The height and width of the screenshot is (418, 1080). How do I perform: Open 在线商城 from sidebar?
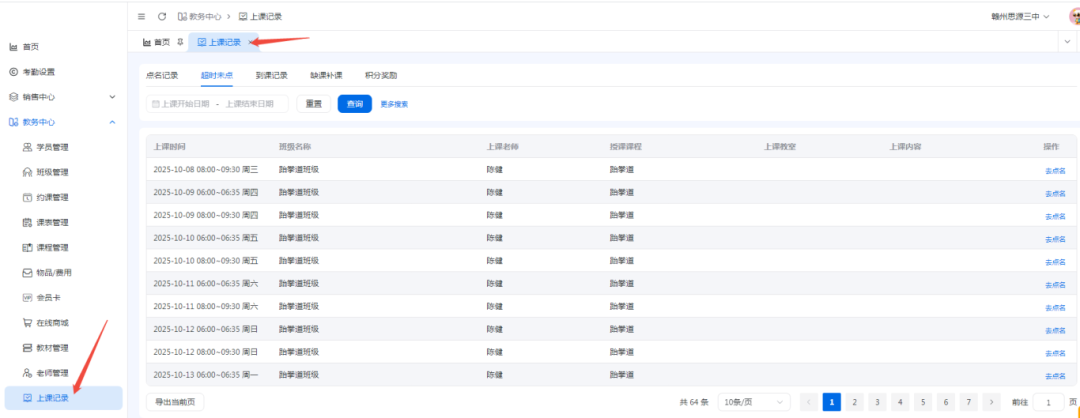(x=52, y=323)
